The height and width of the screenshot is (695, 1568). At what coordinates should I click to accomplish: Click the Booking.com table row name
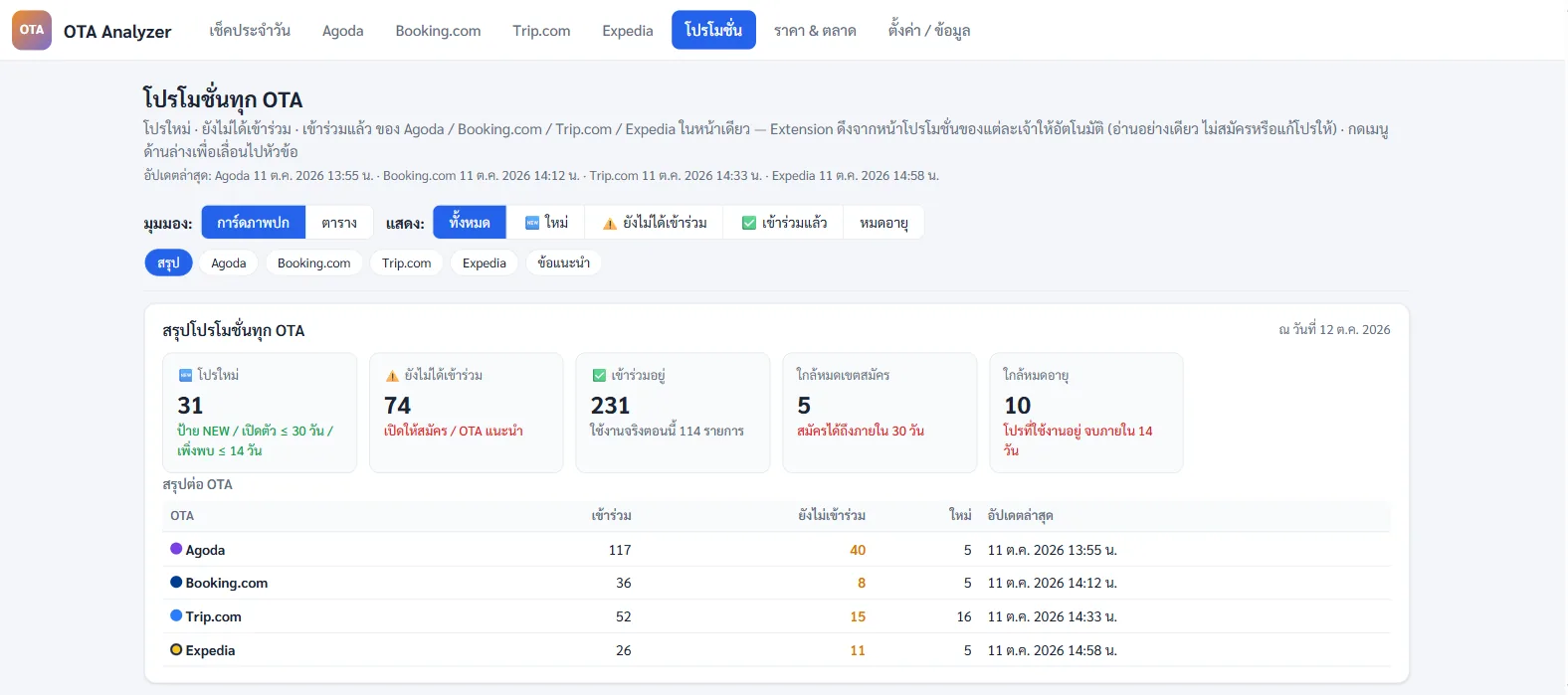(x=227, y=583)
